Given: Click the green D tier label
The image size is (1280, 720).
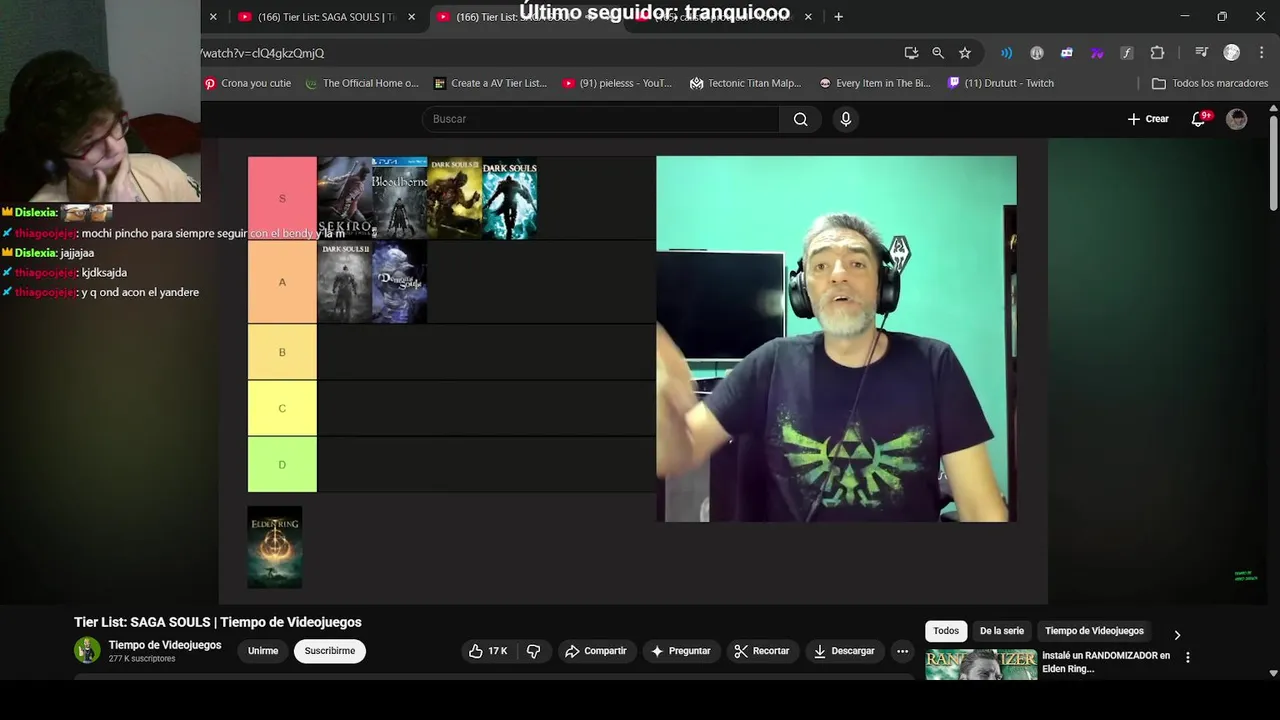Looking at the screenshot, I should (282, 464).
